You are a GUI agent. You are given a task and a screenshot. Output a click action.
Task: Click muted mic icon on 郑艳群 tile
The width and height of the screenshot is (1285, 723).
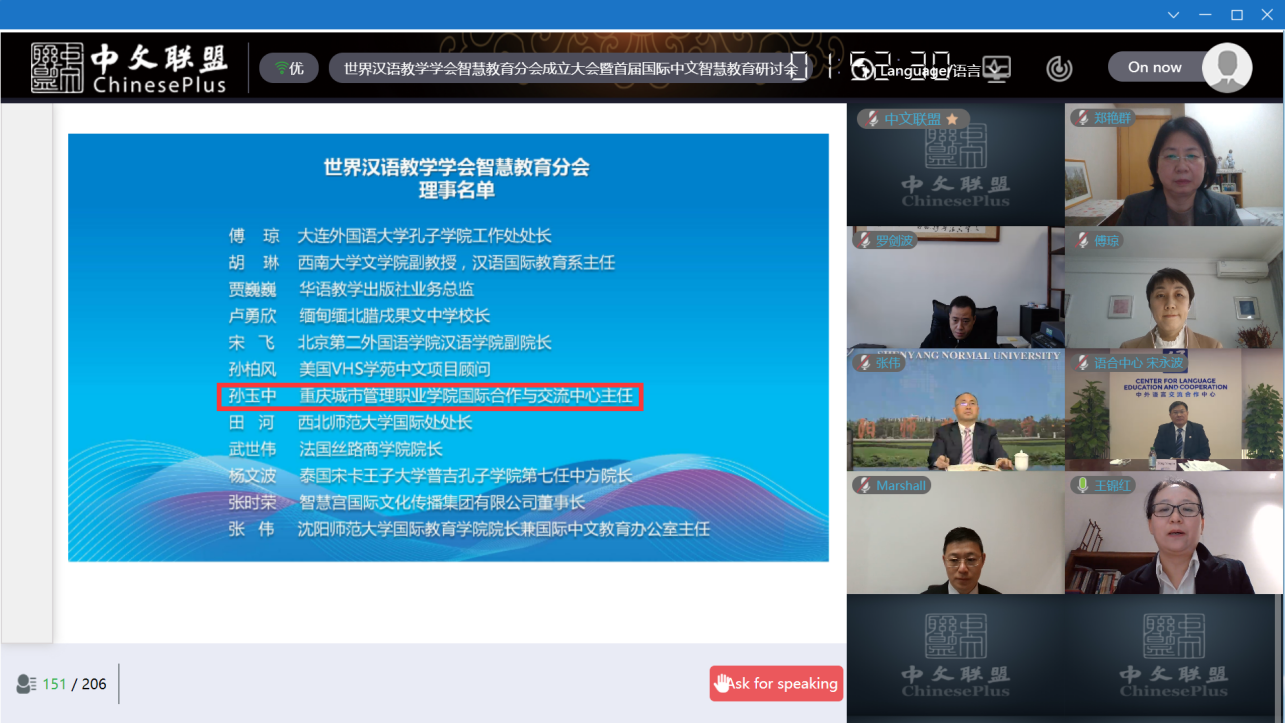pyautogui.click(x=1081, y=118)
